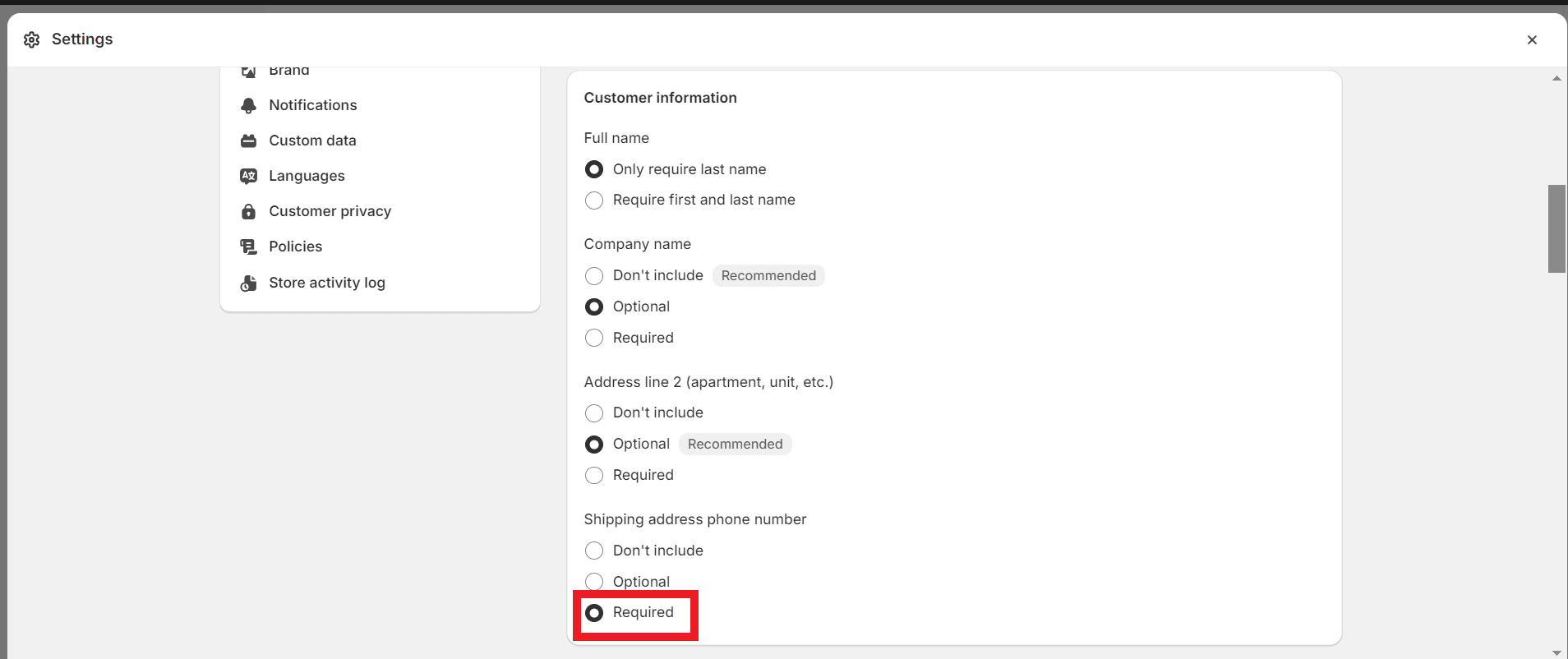Click Recommended badge beside Address line 2 Optional
Viewport: 1568px width, 659px height.
click(736, 444)
